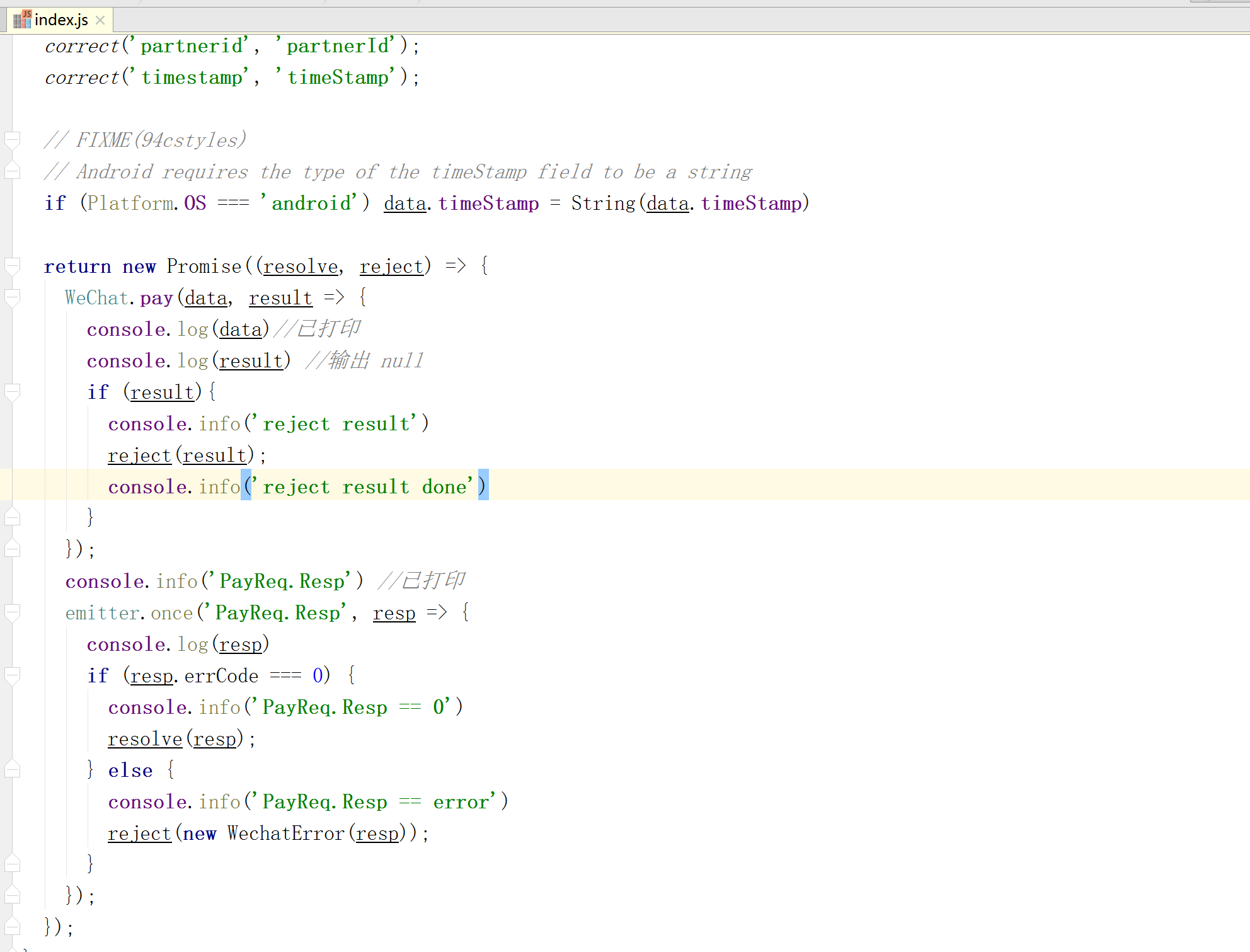The height and width of the screenshot is (952, 1250).
Task: Select the index.js editor tab
Action: point(60,20)
